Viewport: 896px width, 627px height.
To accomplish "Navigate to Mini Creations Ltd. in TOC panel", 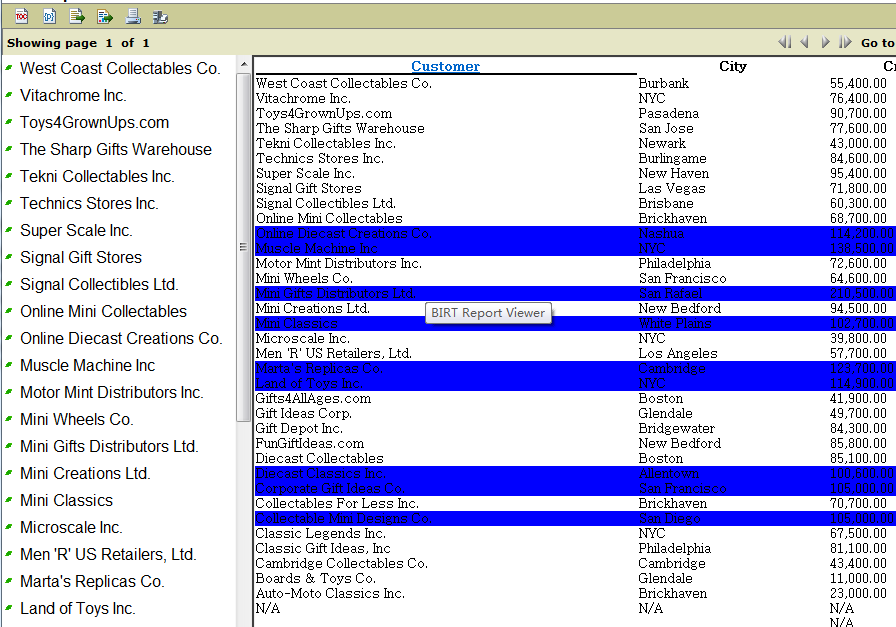I will 85,473.
